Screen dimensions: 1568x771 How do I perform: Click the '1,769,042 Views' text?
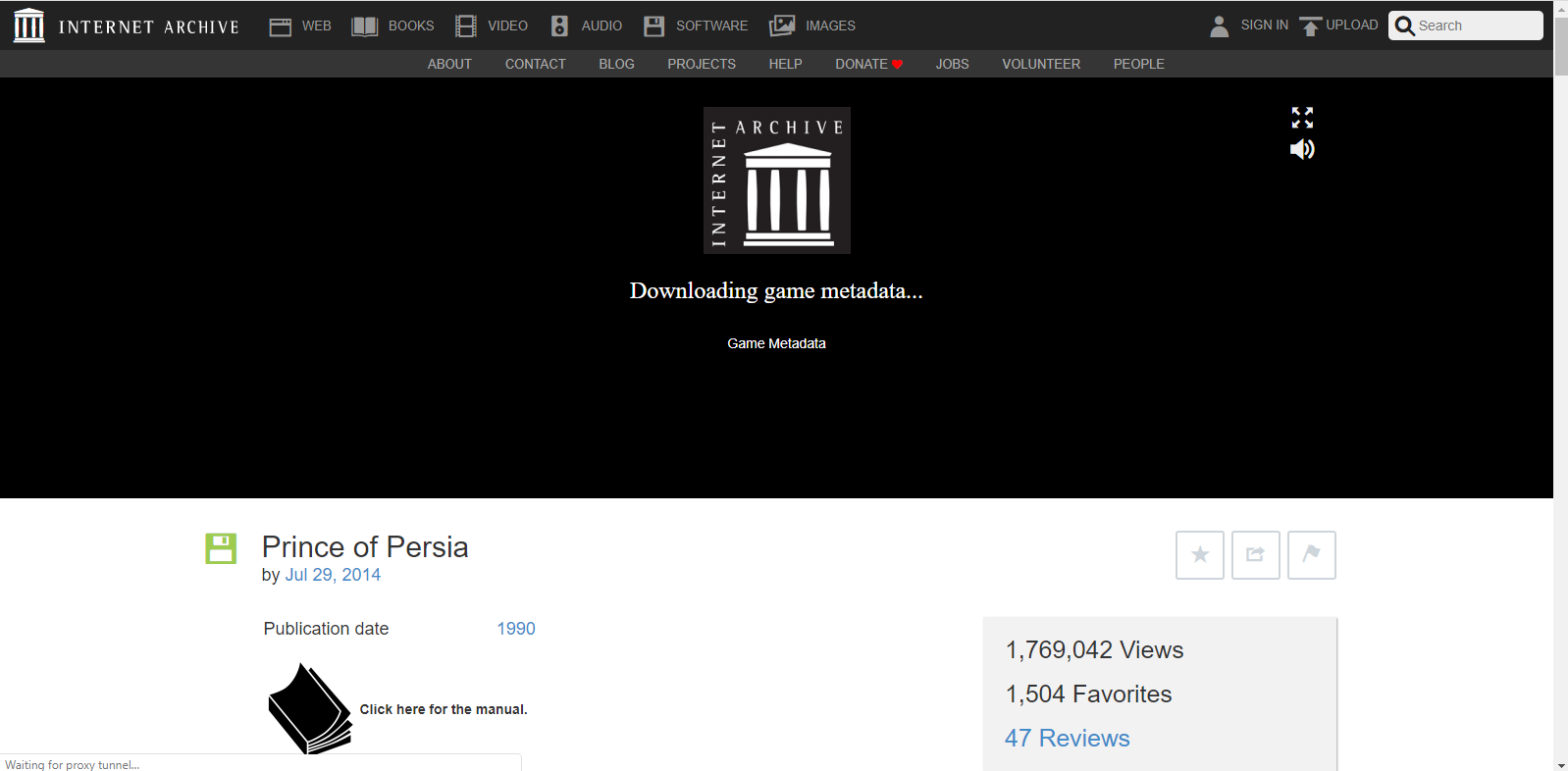point(1094,650)
